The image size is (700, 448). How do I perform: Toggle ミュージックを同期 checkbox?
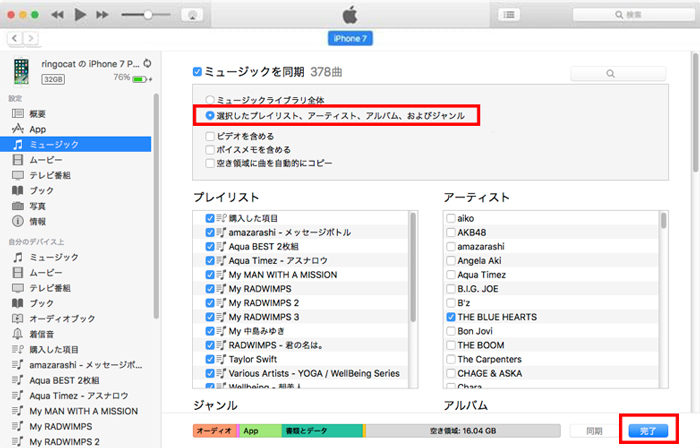coord(197,72)
